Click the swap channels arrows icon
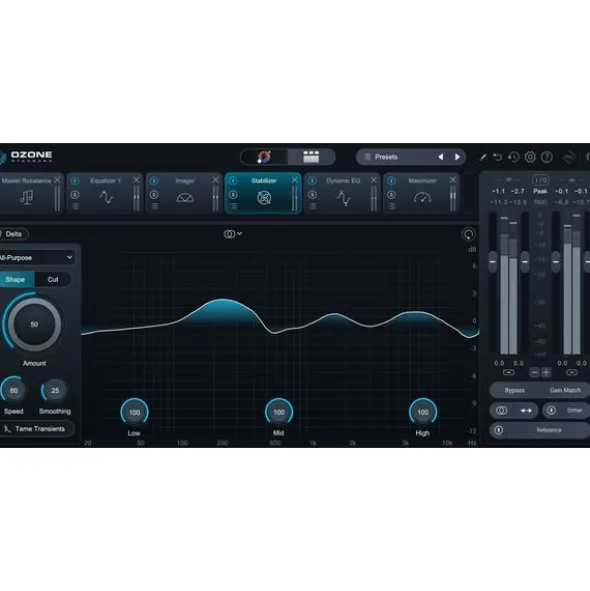 [526, 410]
